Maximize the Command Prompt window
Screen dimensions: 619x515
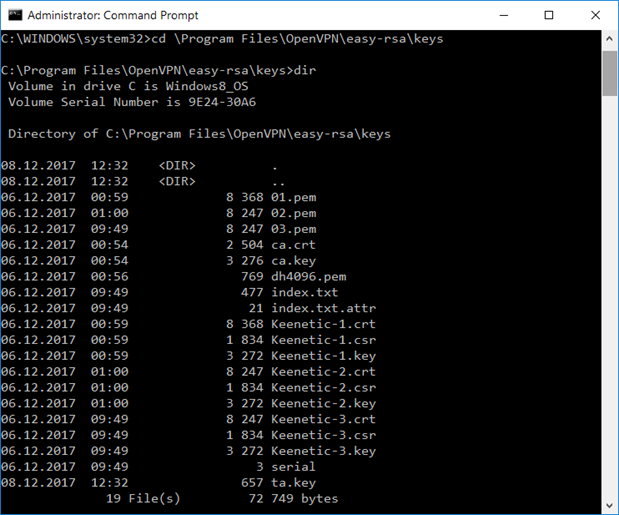(x=549, y=16)
